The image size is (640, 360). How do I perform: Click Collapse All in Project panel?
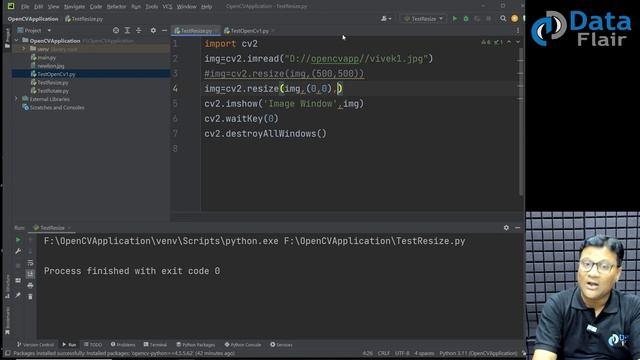coord(139,31)
